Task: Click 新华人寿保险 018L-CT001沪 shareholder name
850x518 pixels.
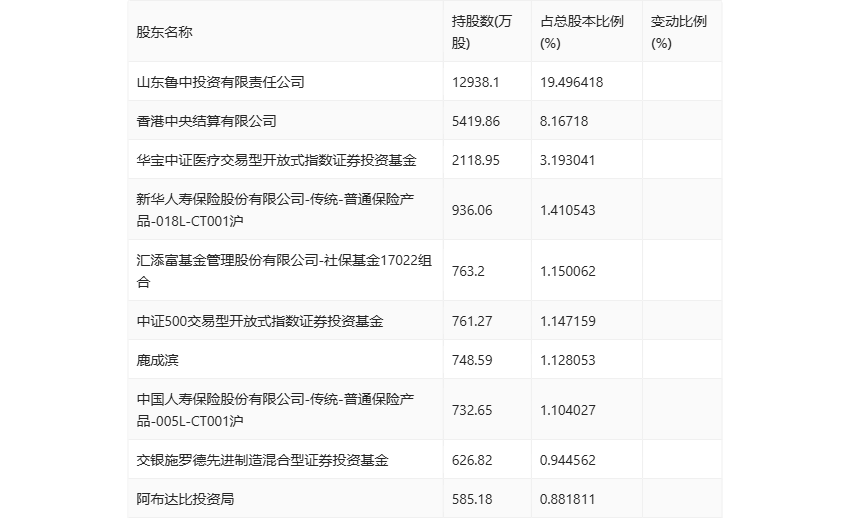Action: tap(275, 210)
